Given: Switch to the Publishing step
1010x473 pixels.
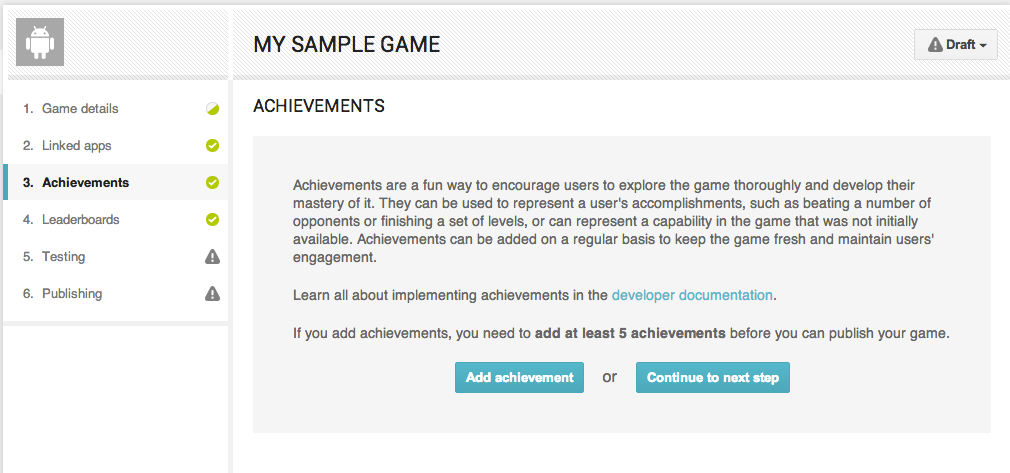Looking at the screenshot, I should tap(71, 294).
